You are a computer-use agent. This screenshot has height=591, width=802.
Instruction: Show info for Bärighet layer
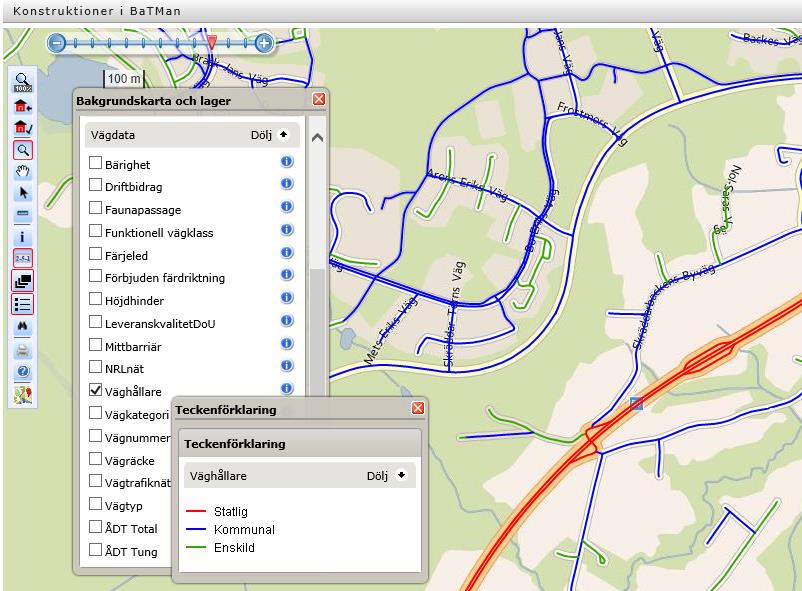[287, 162]
